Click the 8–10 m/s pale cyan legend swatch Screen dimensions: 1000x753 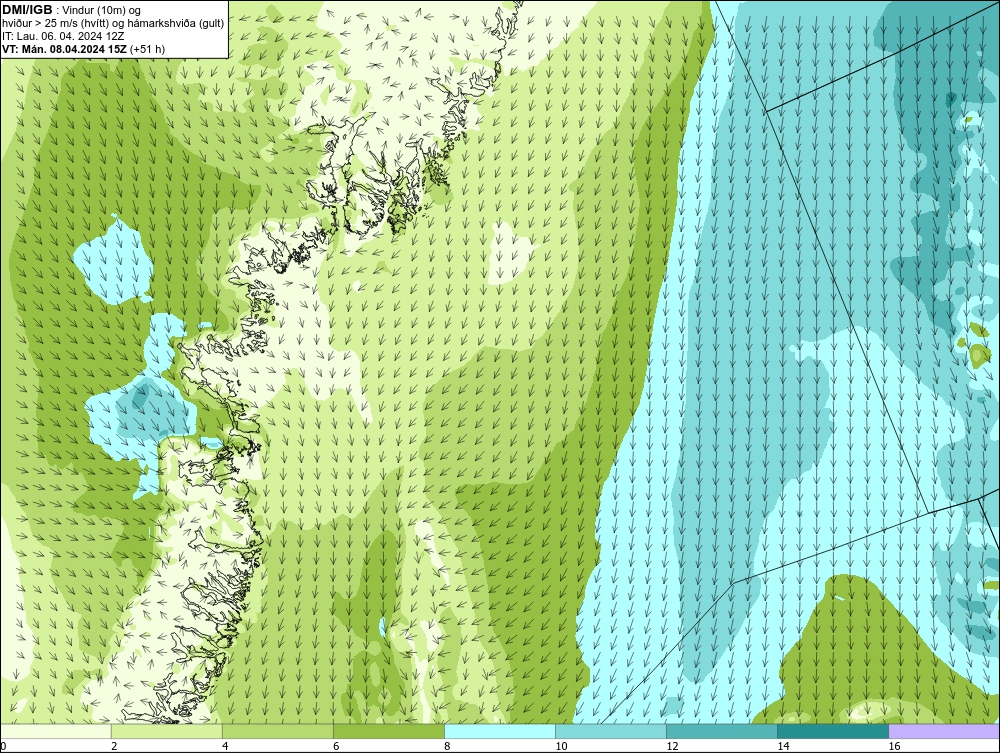500,731
